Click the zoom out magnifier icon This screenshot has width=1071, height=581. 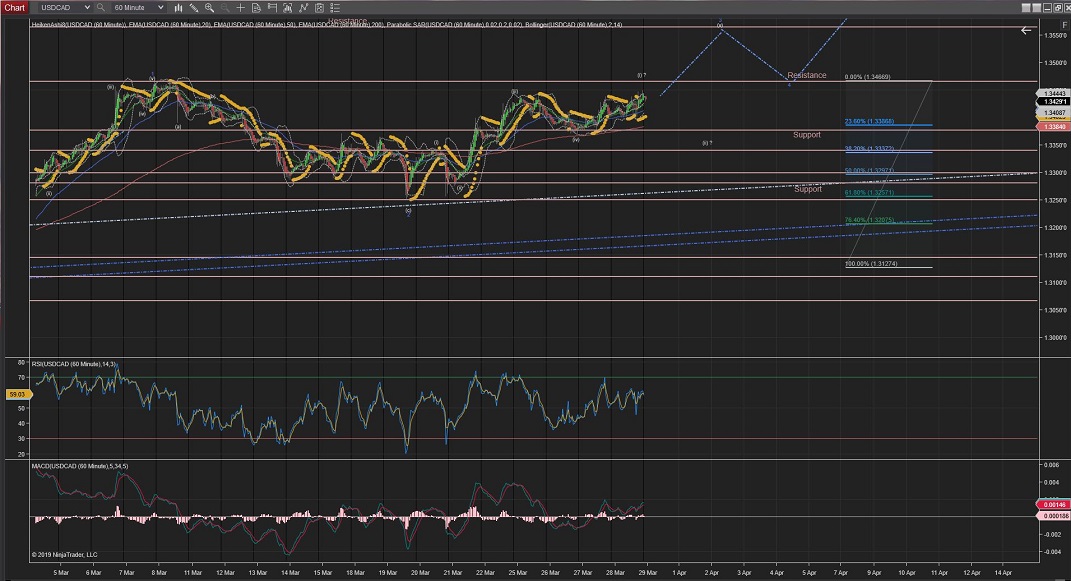(225, 8)
